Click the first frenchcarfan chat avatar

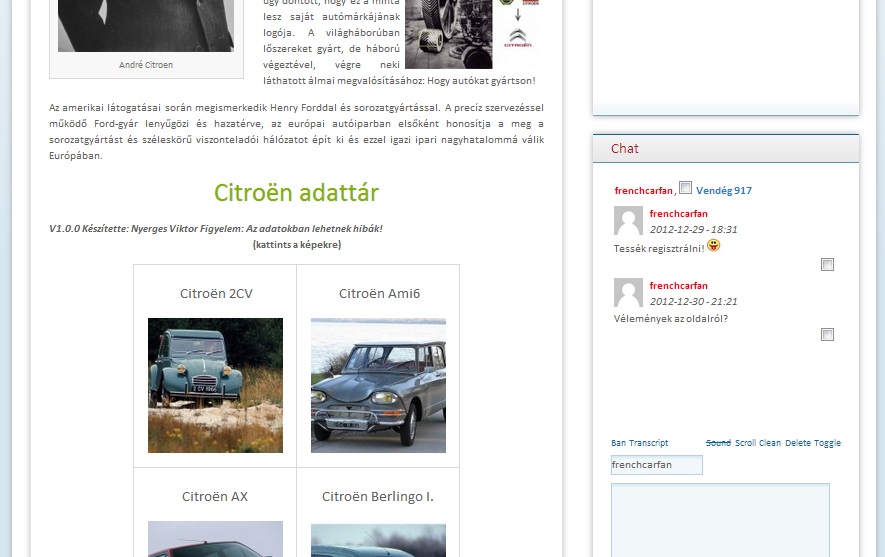coord(628,221)
